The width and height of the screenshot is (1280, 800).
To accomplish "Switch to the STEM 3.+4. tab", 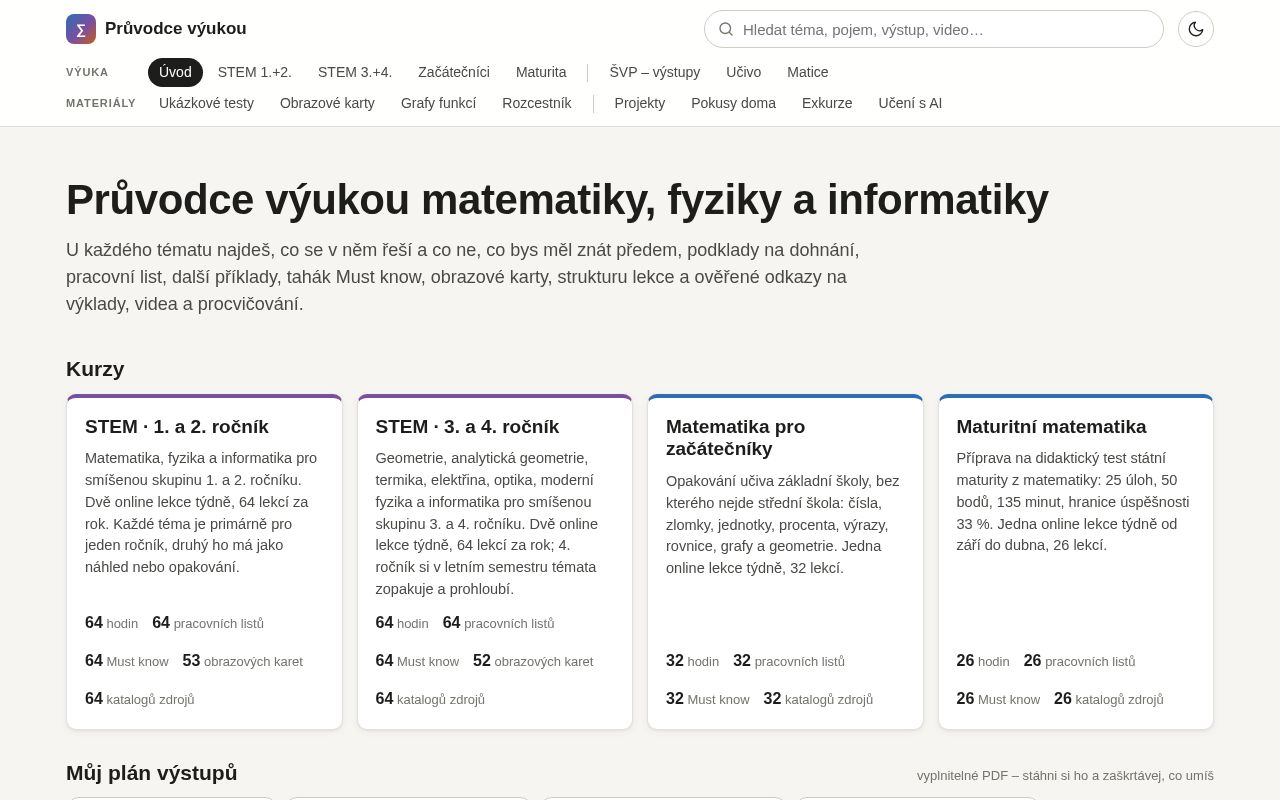I will [355, 72].
